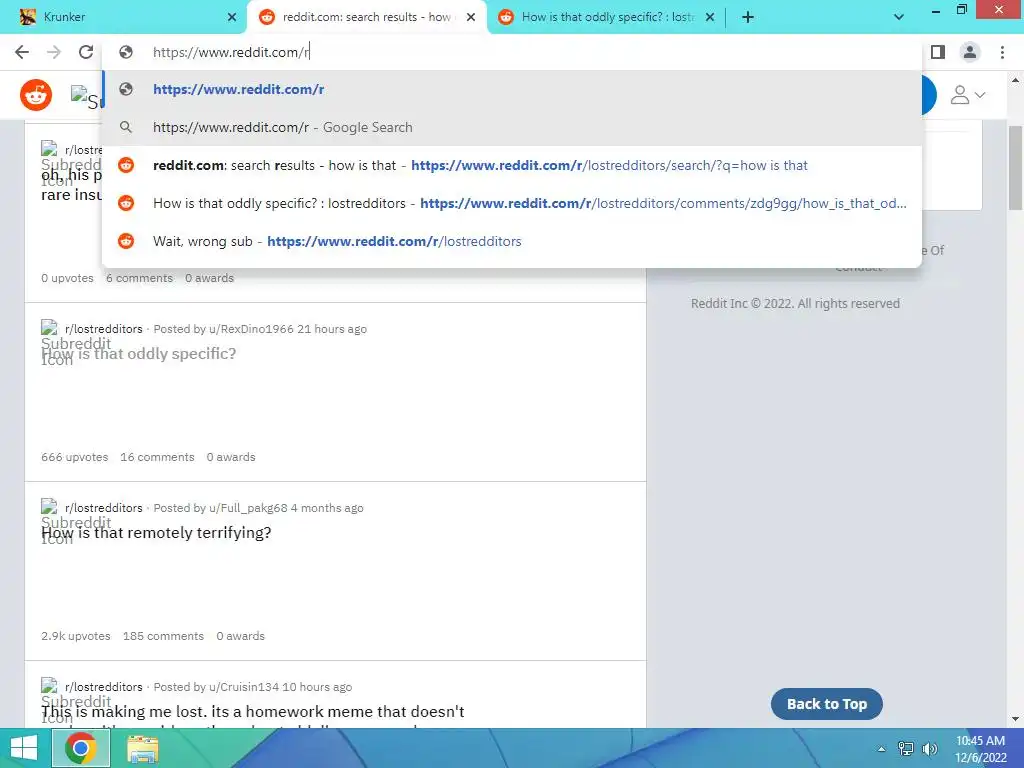Click the subreddit icon on the RexDino1966 post

point(50,328)
